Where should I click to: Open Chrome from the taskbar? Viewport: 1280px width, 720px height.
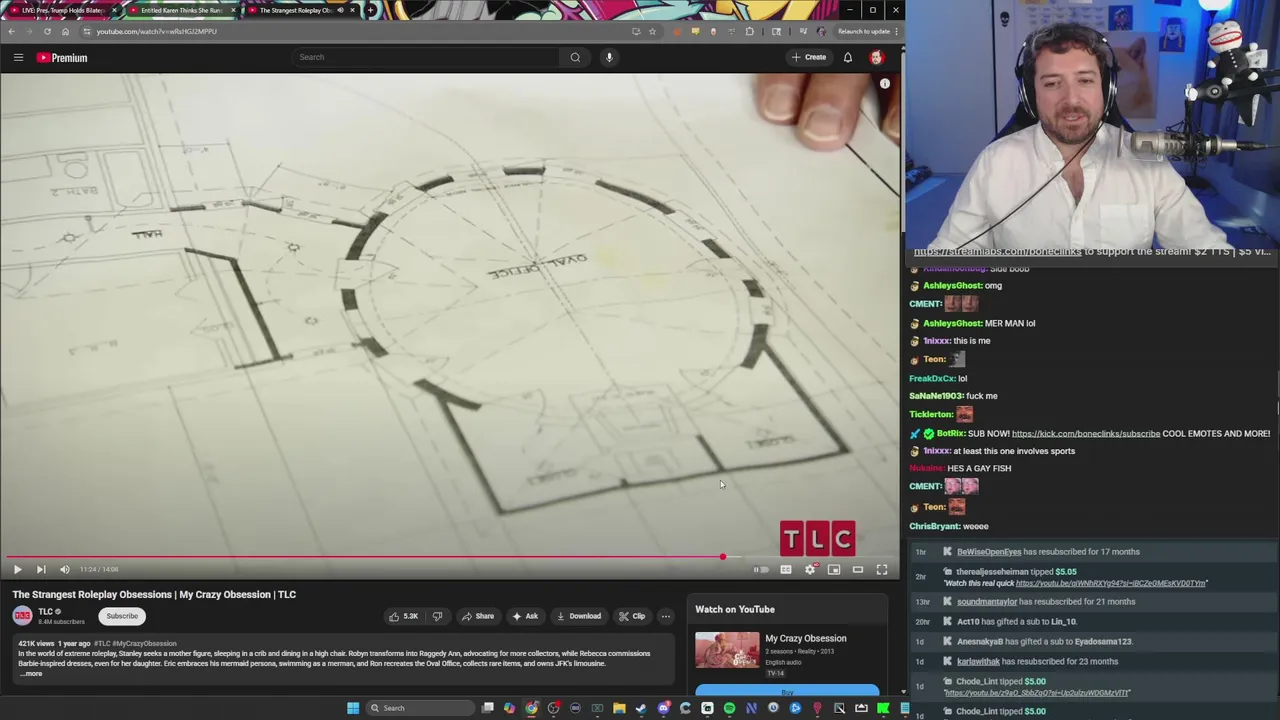click(x=531, y=708)
